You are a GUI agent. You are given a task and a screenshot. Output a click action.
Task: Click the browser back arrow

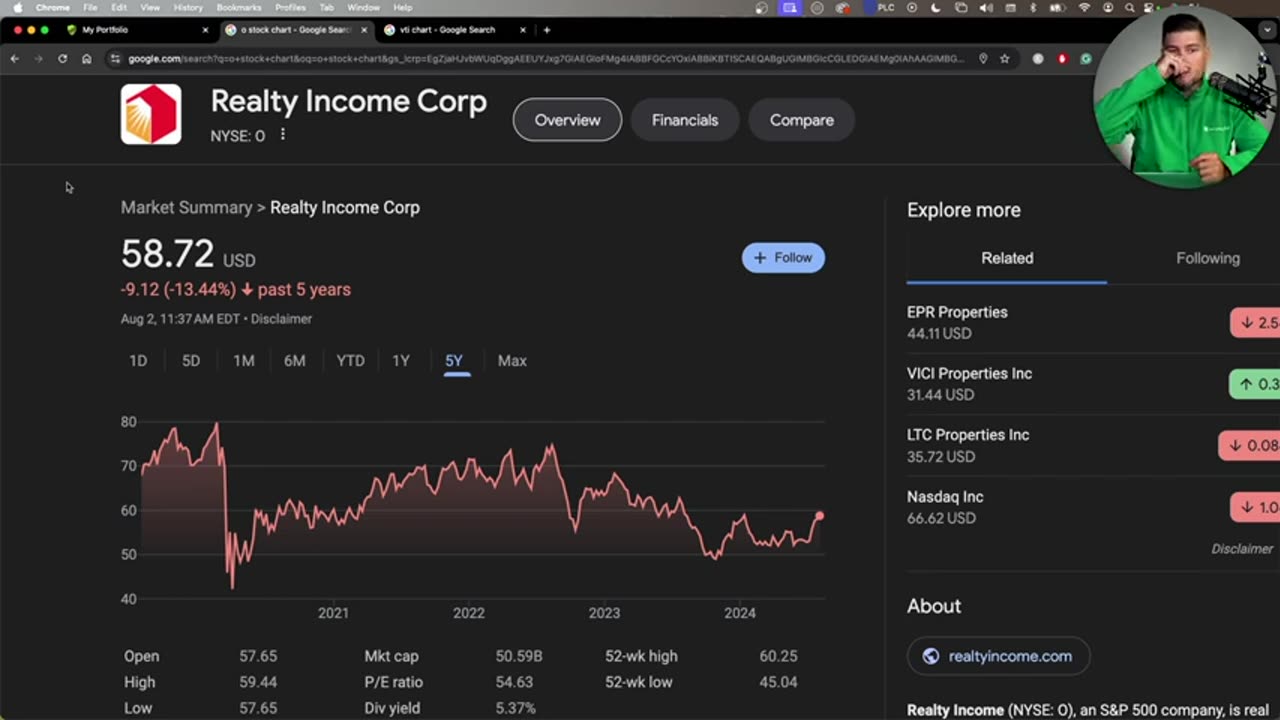pyautogui.click(x=14, y=59)
